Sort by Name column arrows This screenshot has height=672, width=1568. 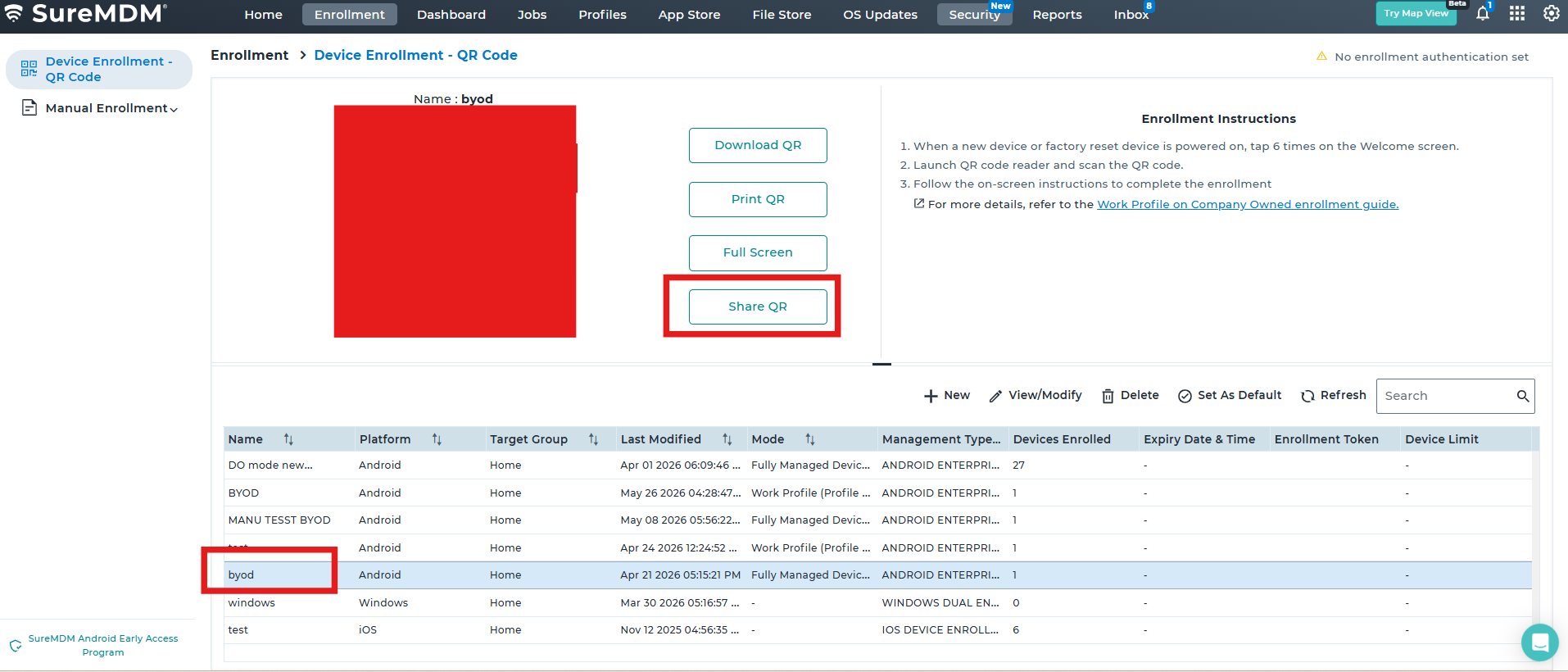288,439
